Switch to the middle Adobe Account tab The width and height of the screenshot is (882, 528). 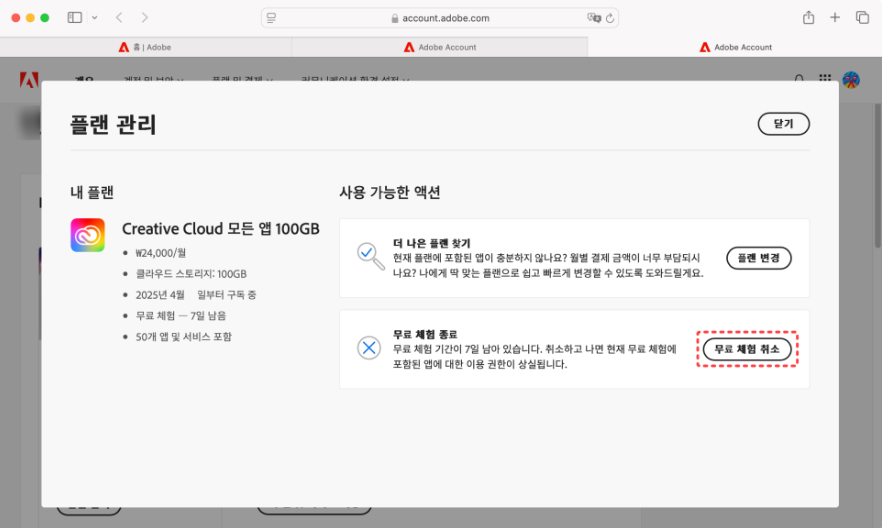tap(440, 47)
